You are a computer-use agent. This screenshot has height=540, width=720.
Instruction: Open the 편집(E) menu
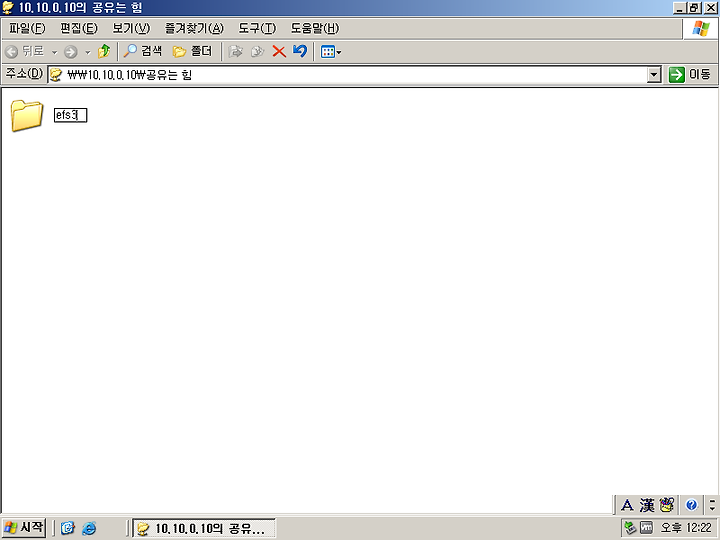point(79,28)
